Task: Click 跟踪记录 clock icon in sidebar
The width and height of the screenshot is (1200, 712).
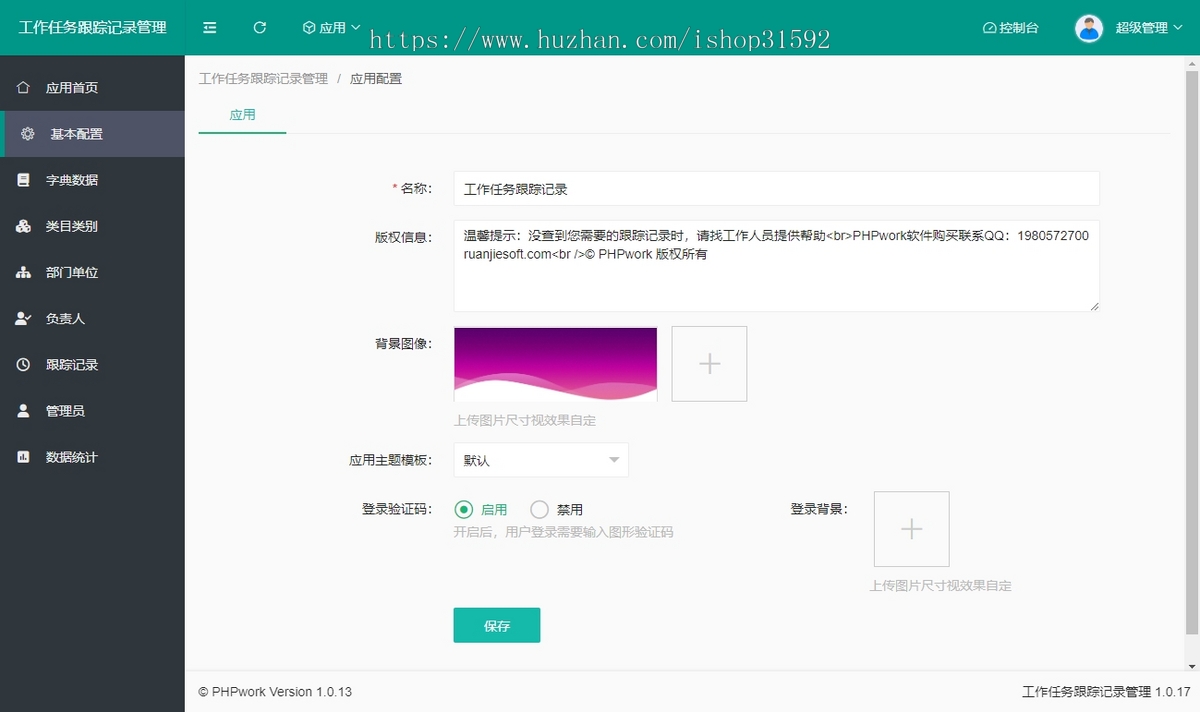Action: [x=24, y=365]
